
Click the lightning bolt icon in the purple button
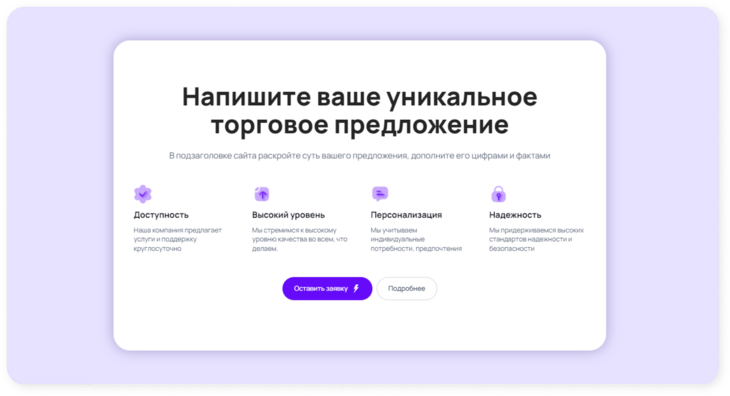pyautogui.click(x=356, y=289)
